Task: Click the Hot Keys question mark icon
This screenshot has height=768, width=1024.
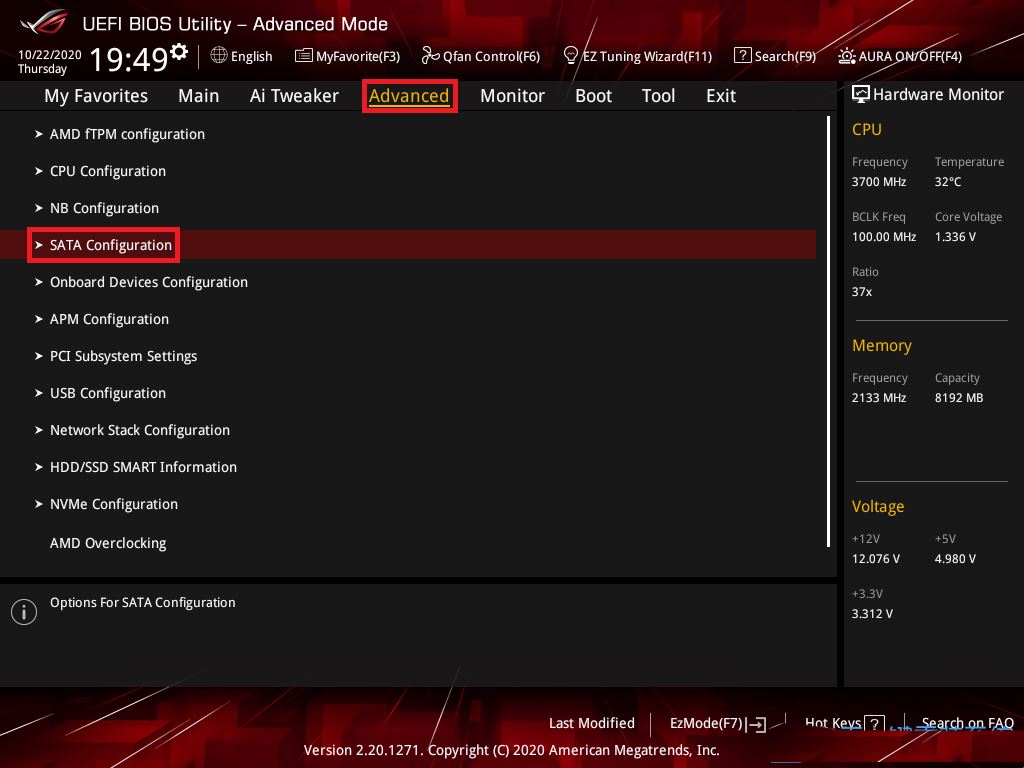Action: pyautogui.click(x=874, y=724)
